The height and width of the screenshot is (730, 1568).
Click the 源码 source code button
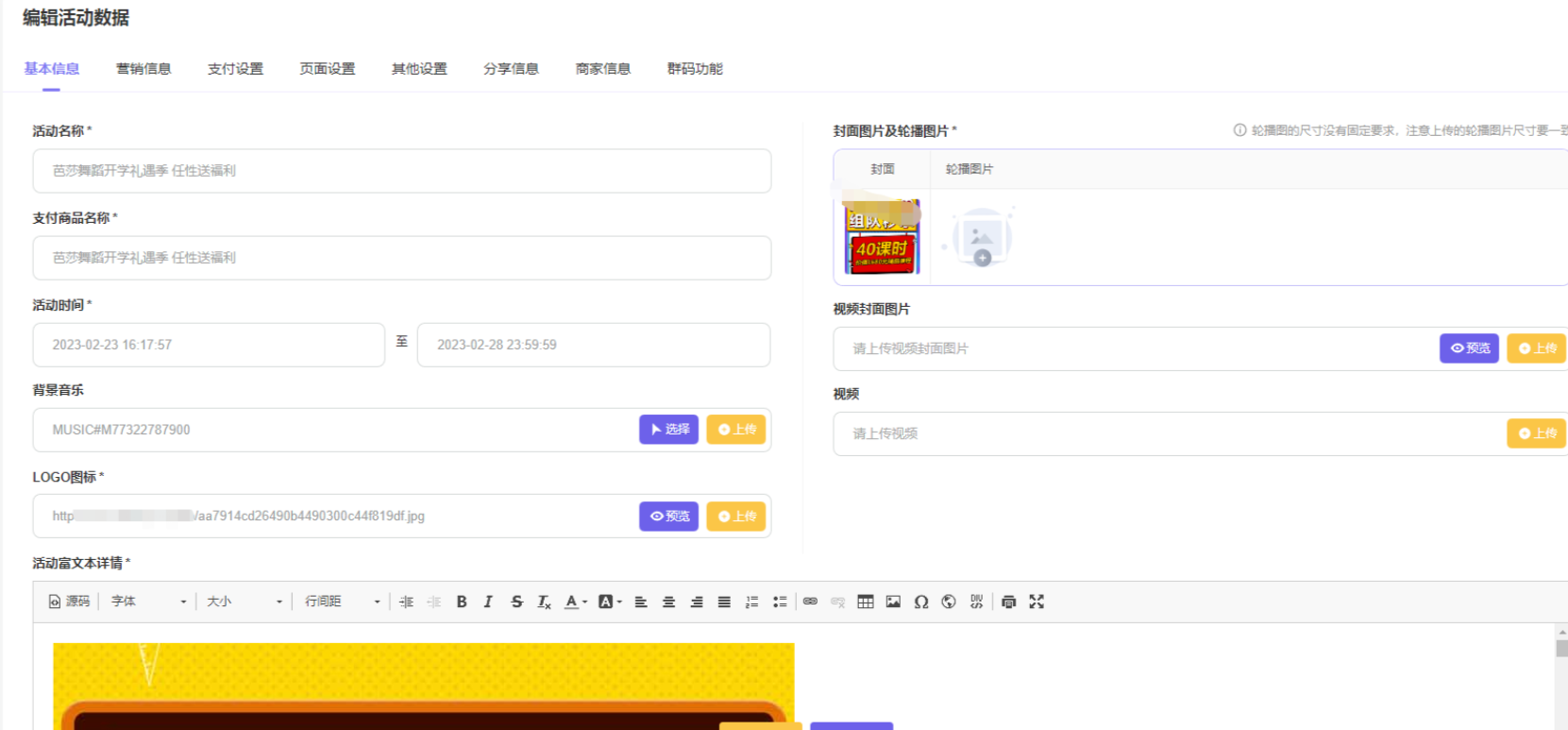coord(69,602)
